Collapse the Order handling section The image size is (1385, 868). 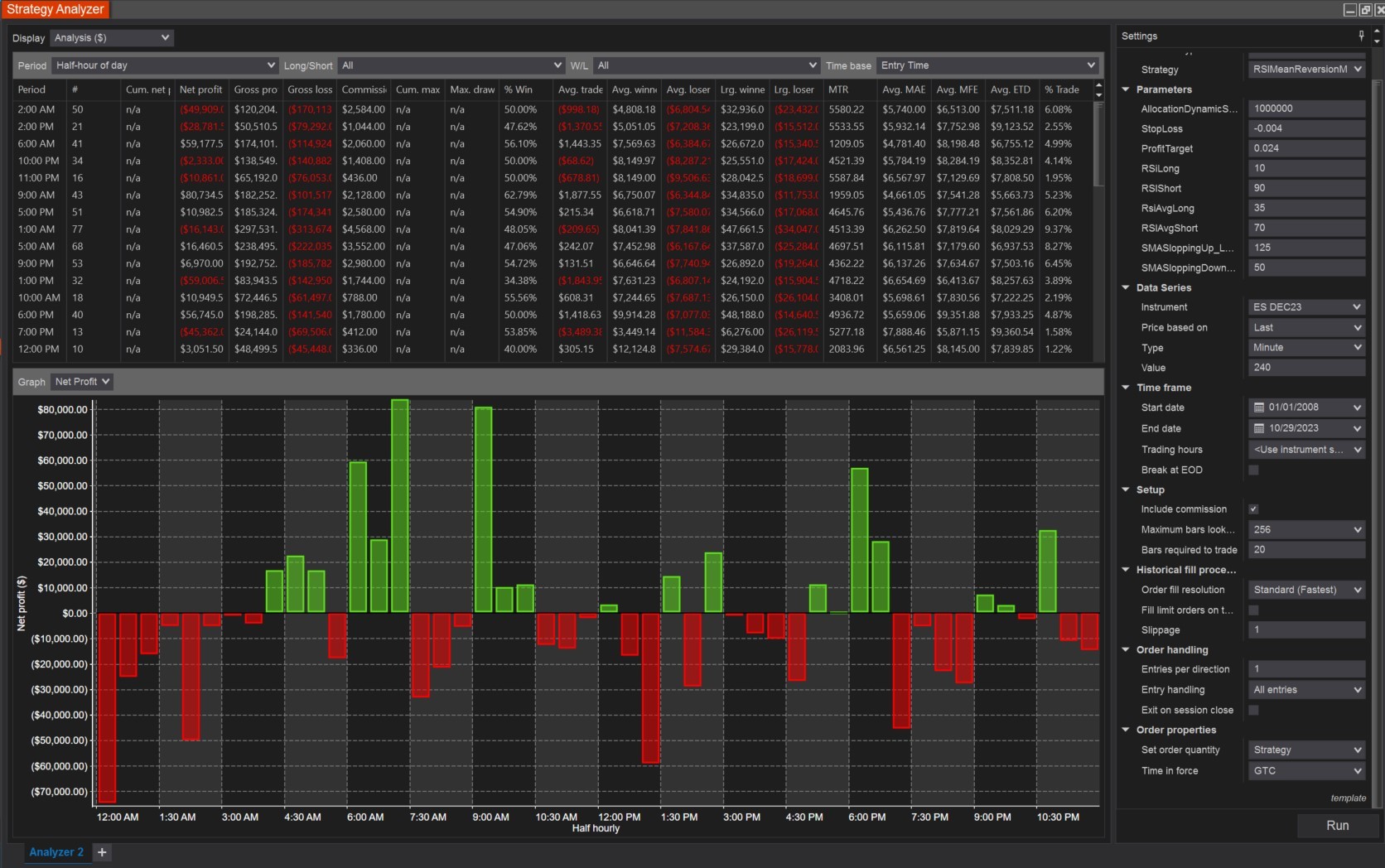point(1126,650)
